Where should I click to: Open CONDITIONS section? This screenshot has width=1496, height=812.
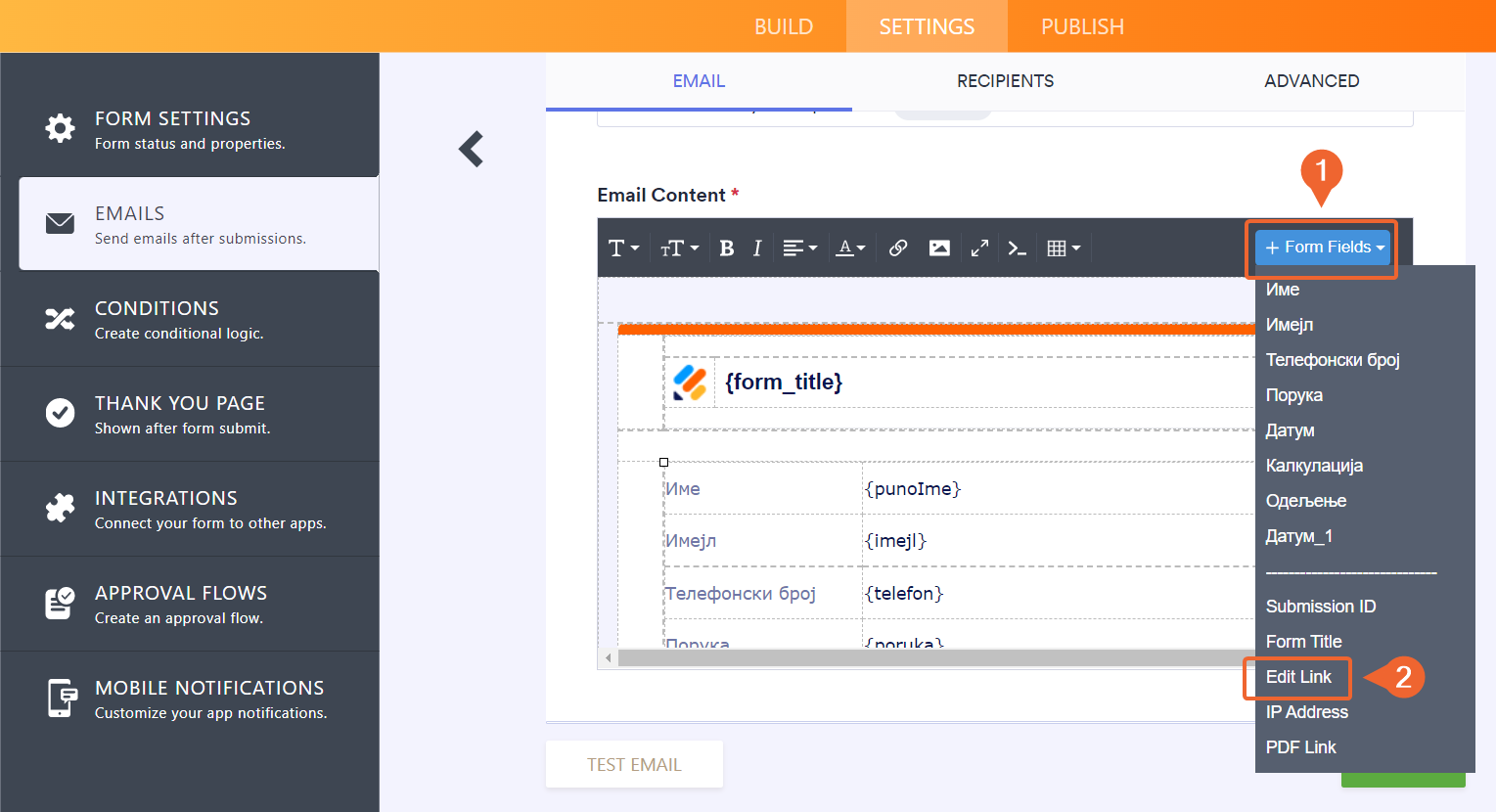(x=190, y=319)
